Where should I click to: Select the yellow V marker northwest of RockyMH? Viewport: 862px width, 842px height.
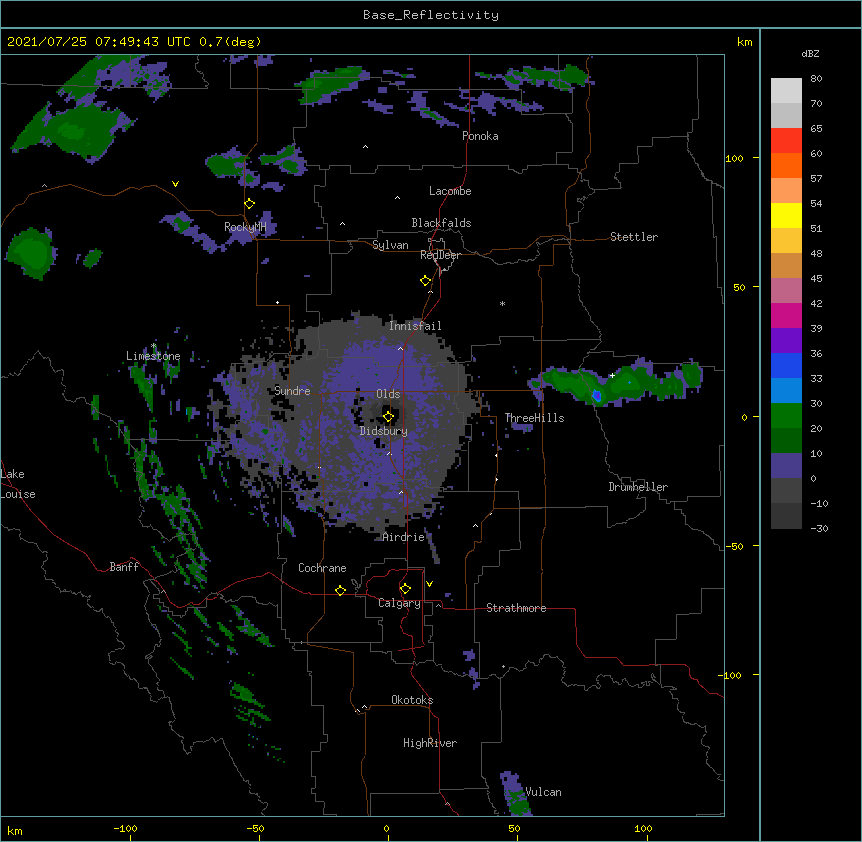click(175, 184)
